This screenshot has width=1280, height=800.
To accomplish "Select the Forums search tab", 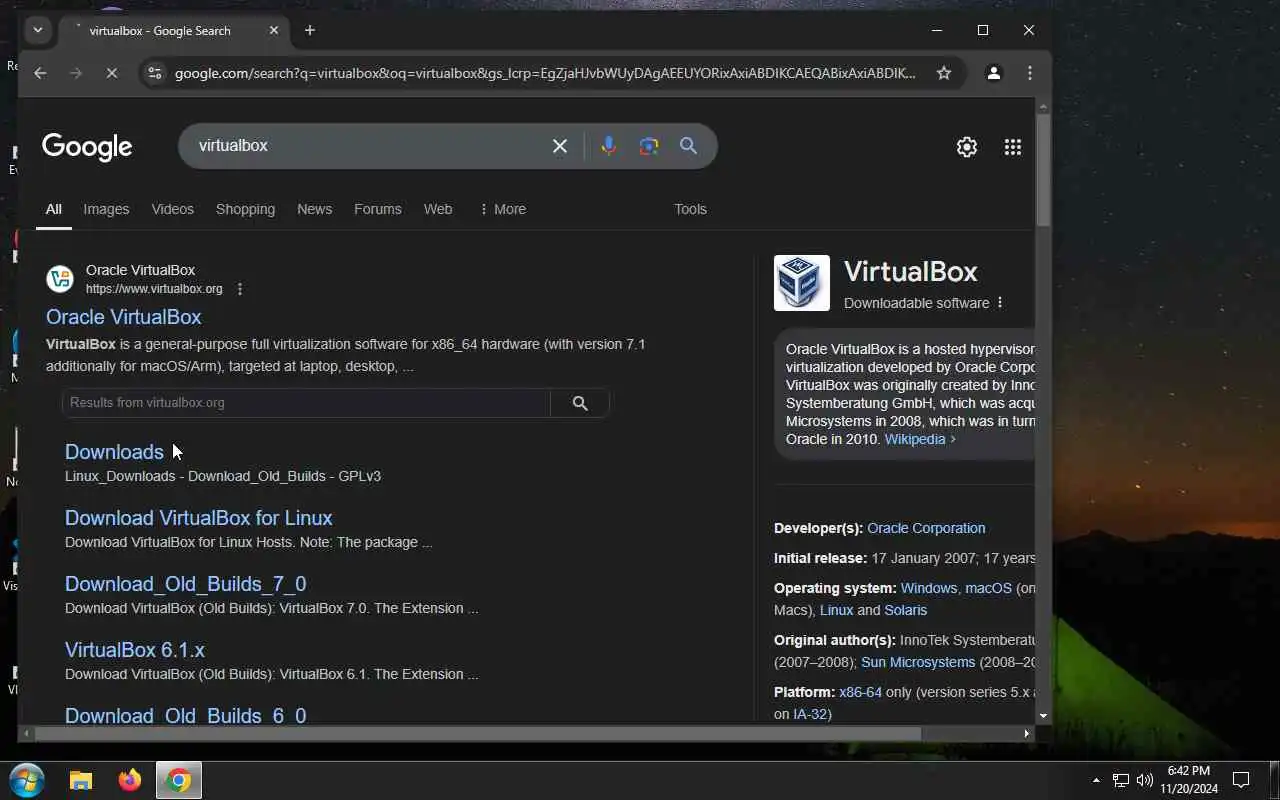I will [378, 209].
